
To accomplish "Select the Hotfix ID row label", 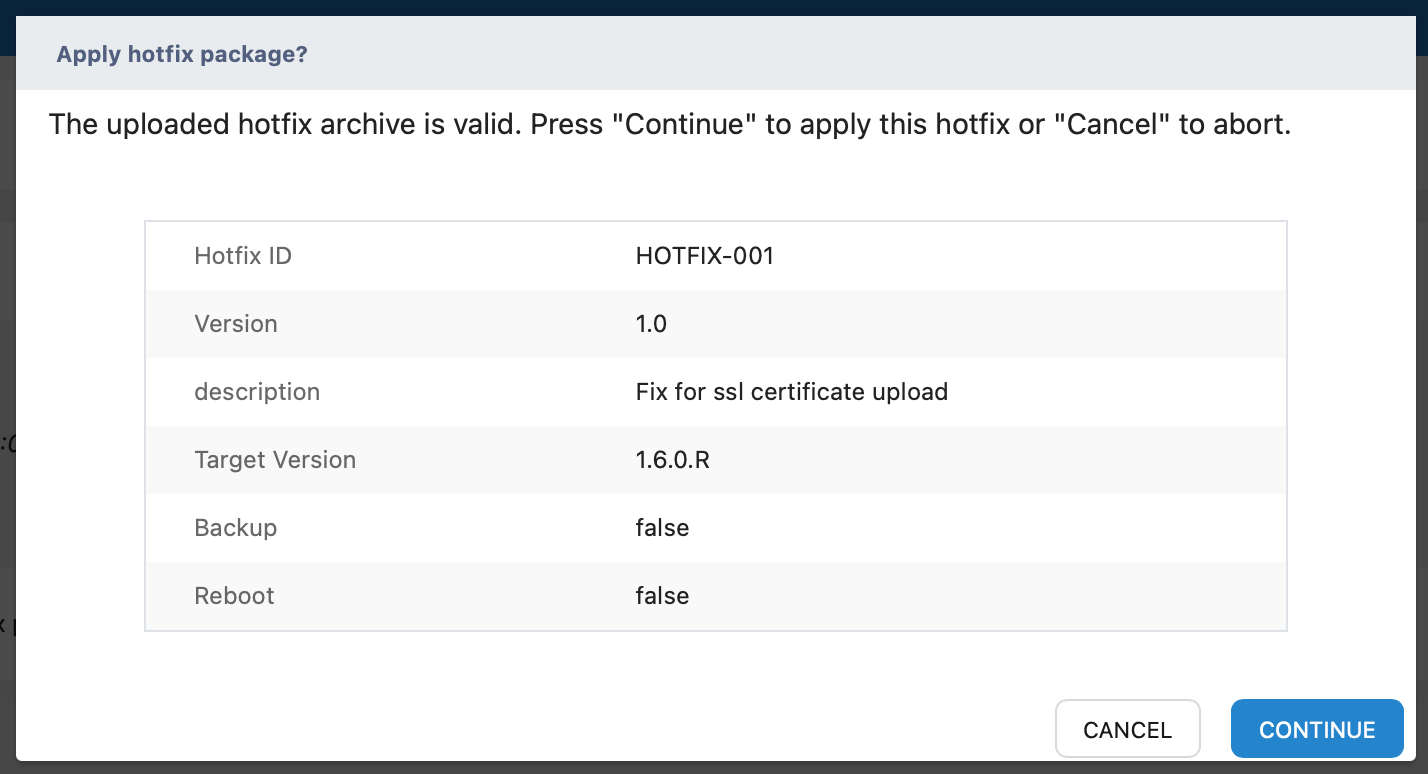I will [x=243, y=256].
